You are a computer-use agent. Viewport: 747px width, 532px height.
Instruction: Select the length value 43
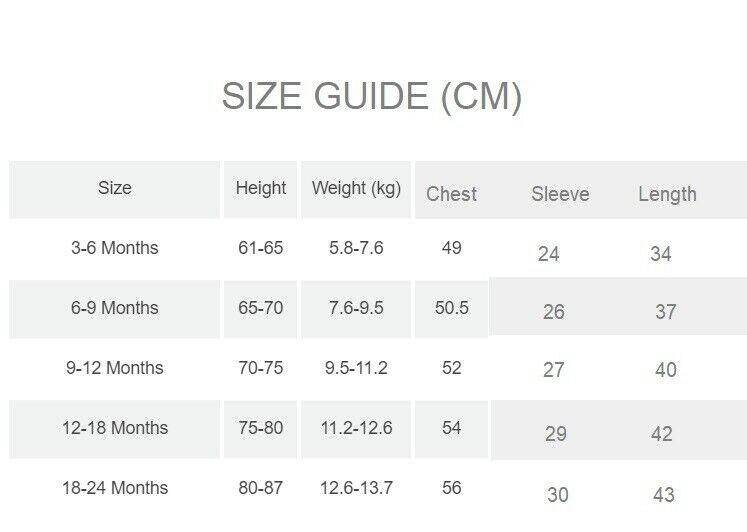coord(664,495)
